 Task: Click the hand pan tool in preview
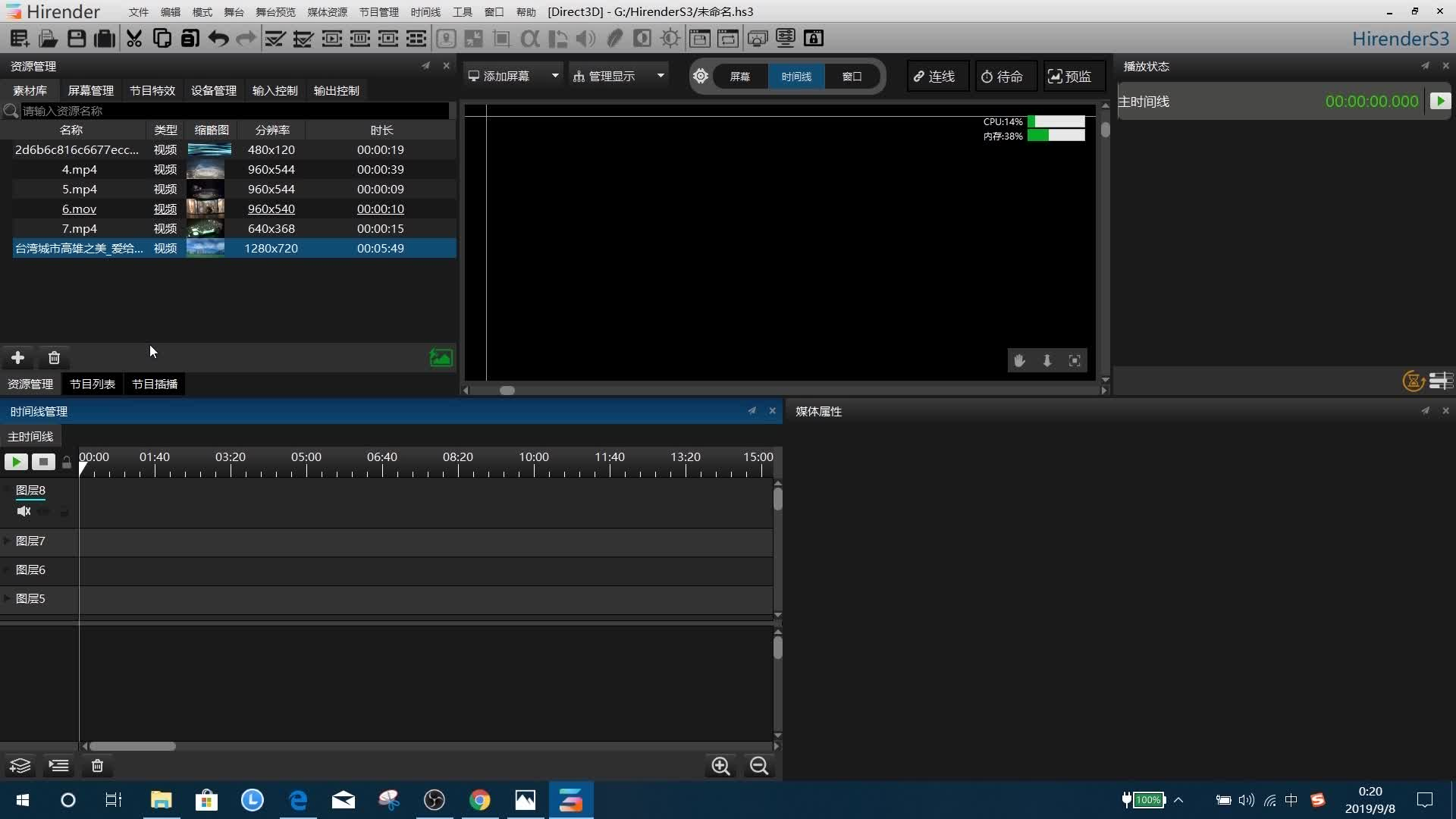coord(1019,361)
